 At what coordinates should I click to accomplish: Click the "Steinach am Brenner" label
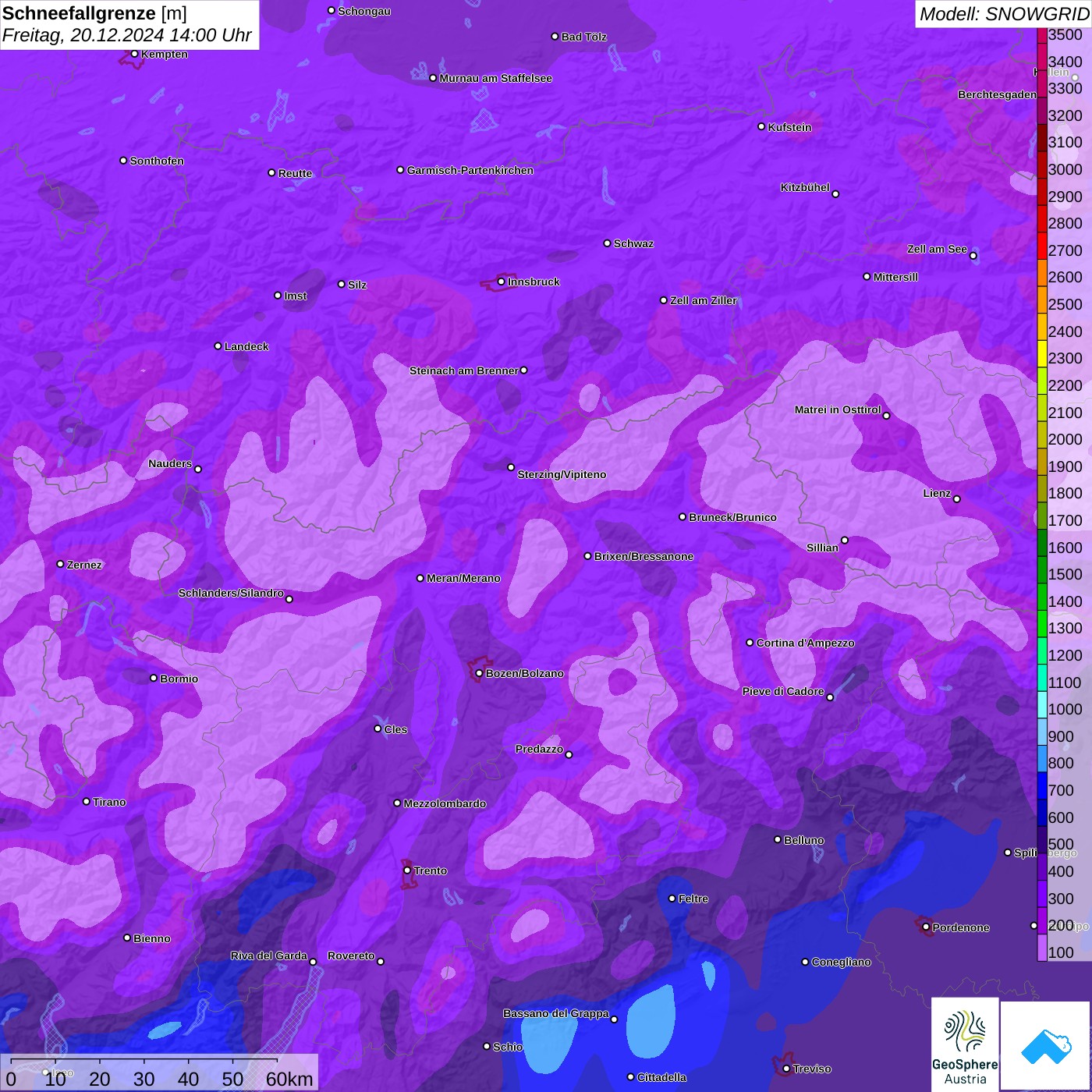pos(464,370)
